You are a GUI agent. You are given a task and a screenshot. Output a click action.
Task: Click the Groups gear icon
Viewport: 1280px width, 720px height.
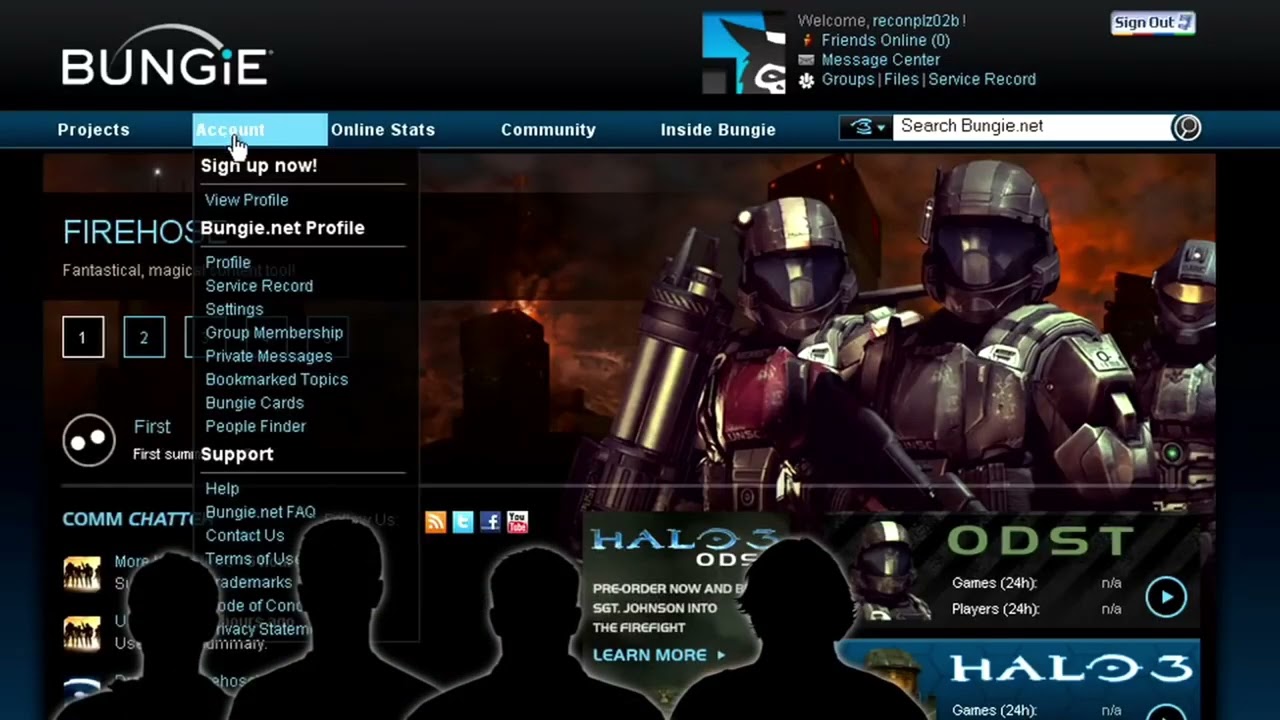(807, 80)
